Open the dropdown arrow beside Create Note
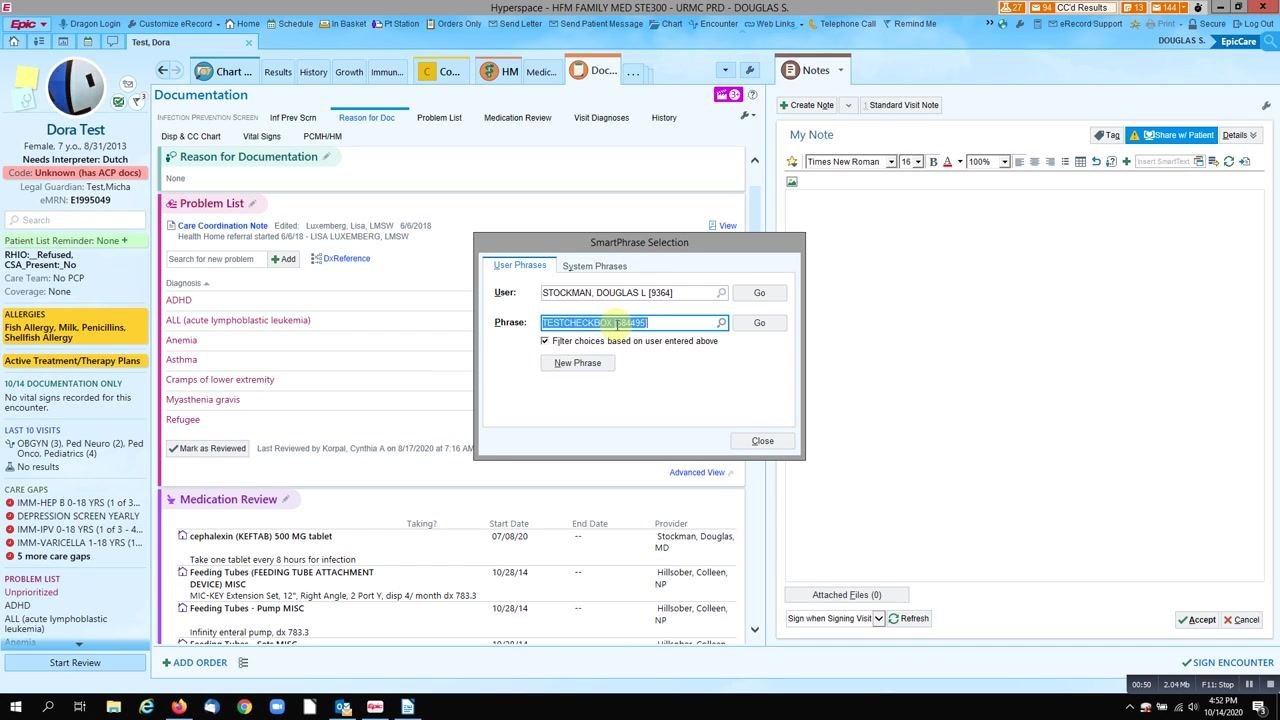 coord(848,105)
